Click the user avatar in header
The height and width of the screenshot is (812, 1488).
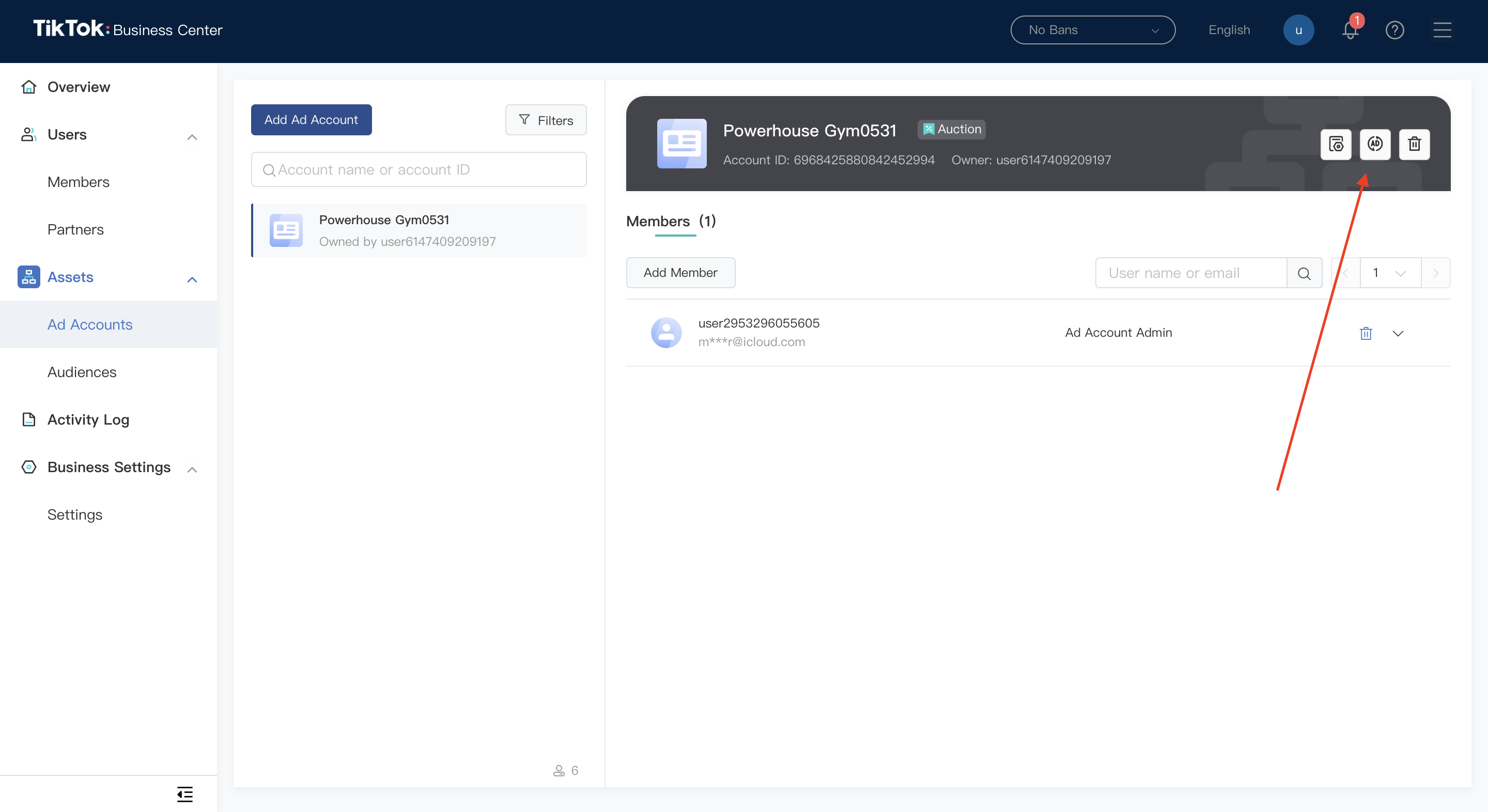click(1298, 30)
